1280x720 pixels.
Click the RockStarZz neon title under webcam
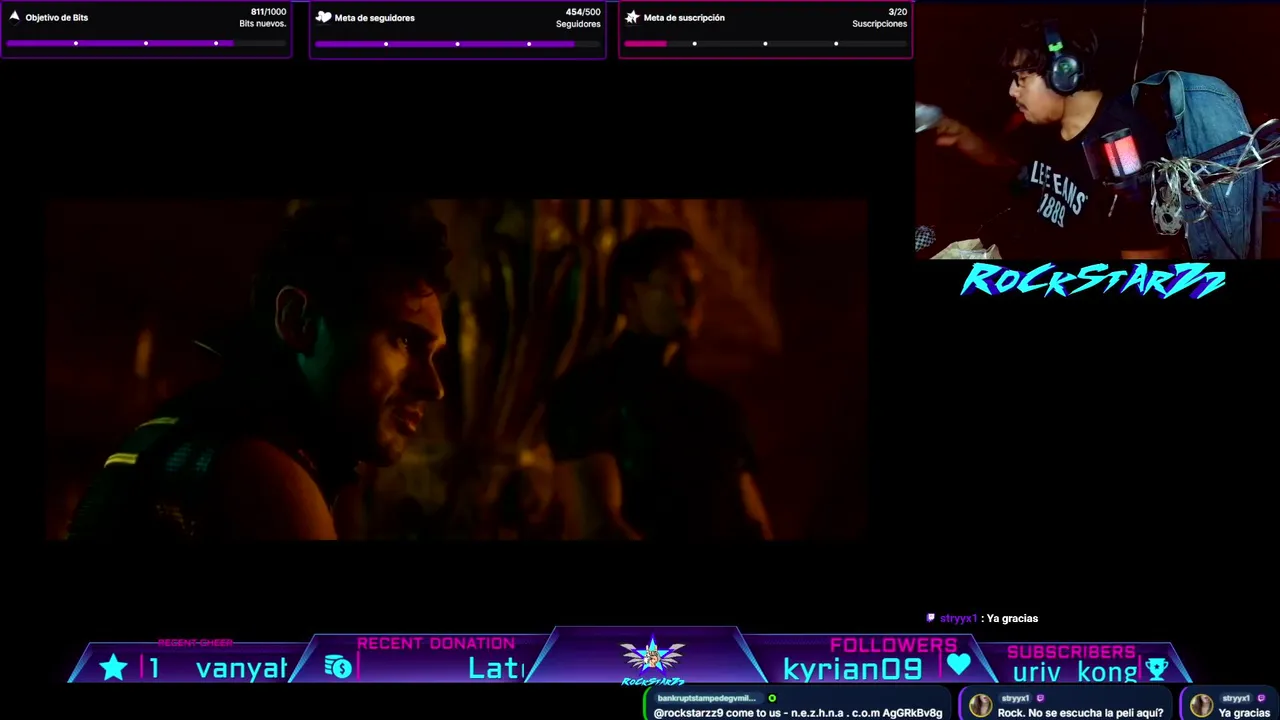1093,281
